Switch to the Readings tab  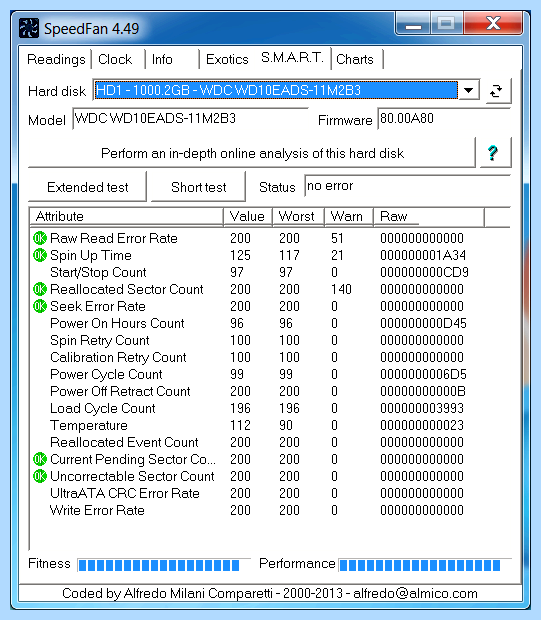56,59
